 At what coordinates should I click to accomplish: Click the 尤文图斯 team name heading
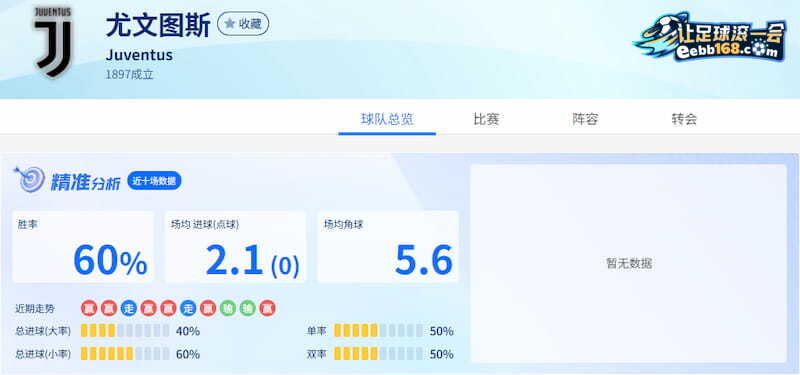(x=158, y=25)
